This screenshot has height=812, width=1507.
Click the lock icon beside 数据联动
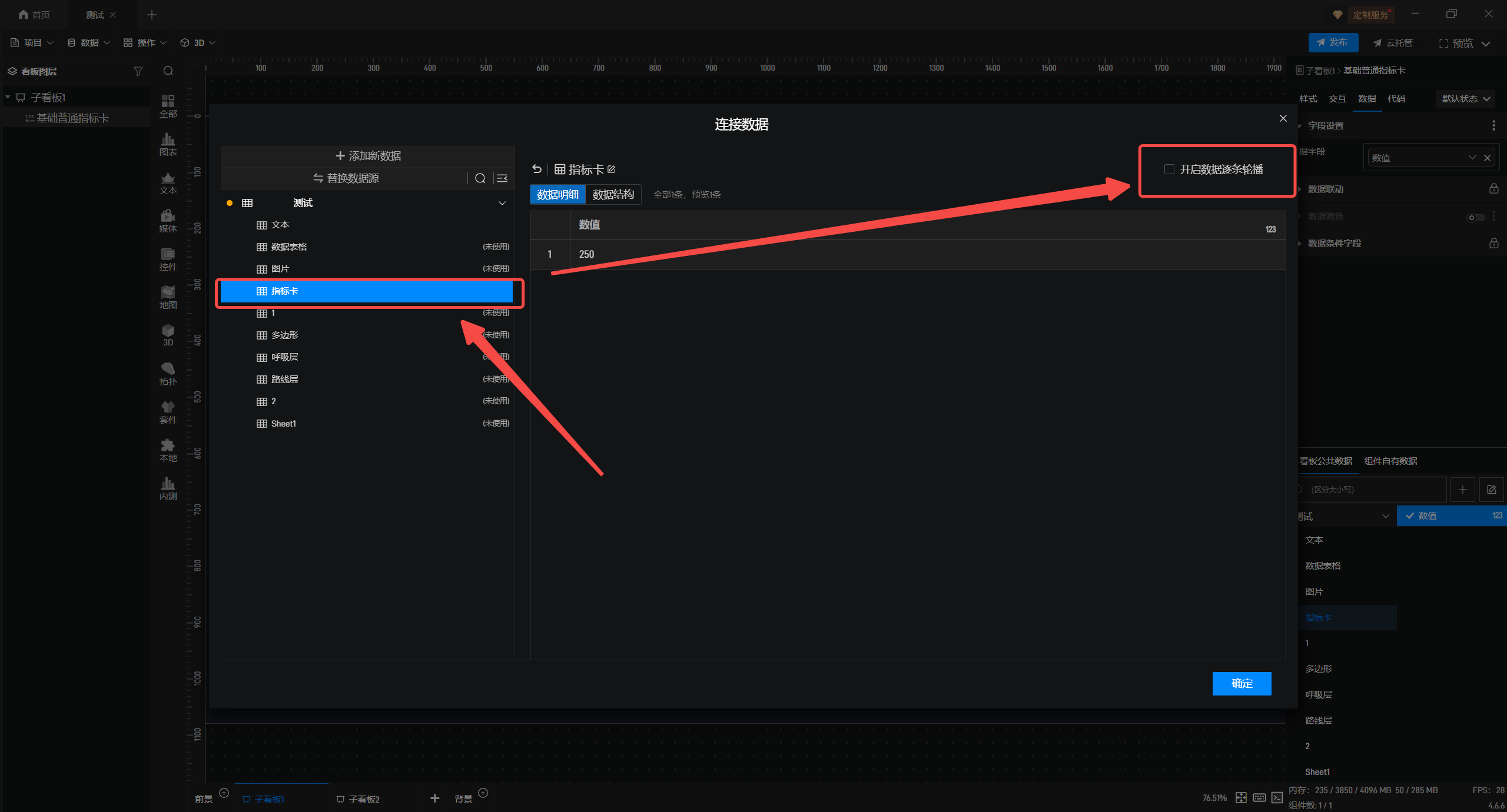click(x=1493, y=189)
